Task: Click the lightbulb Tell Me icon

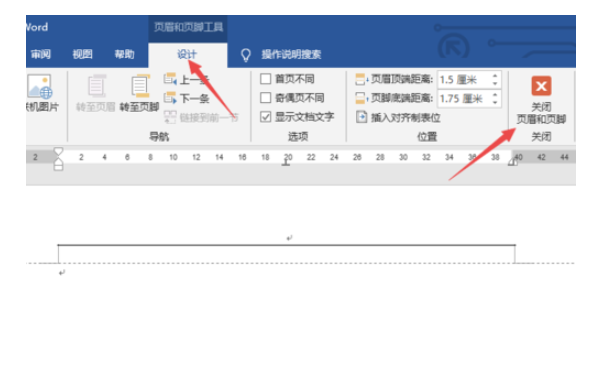Action: [246, 55]
